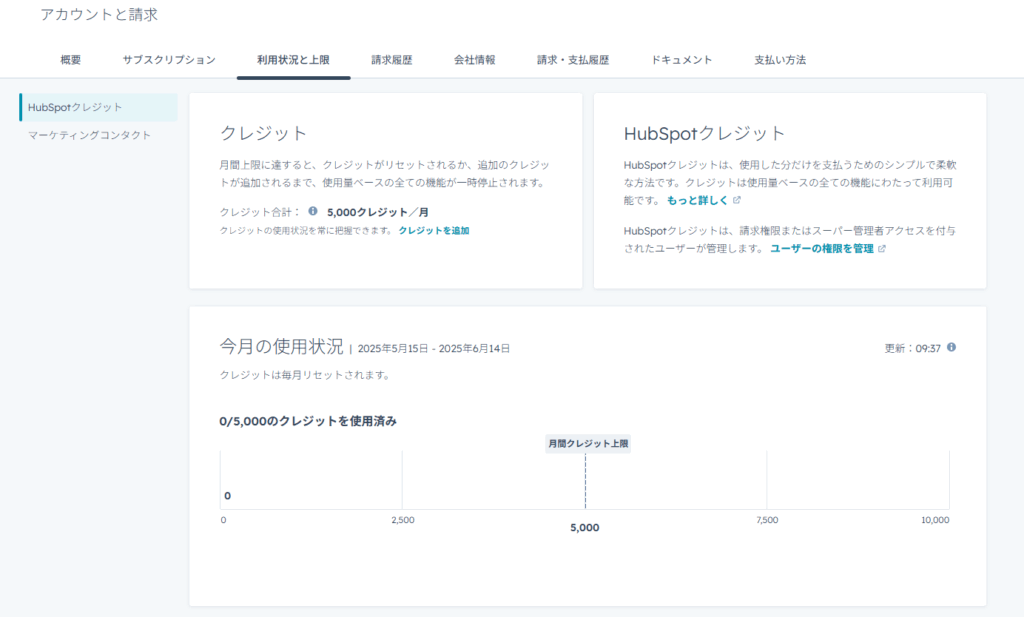Click the external-link icon after ユーザーの権限を管理
The width and height of the screenshot is (1024, 617).
pyautogui.click(x=882, y=249)
